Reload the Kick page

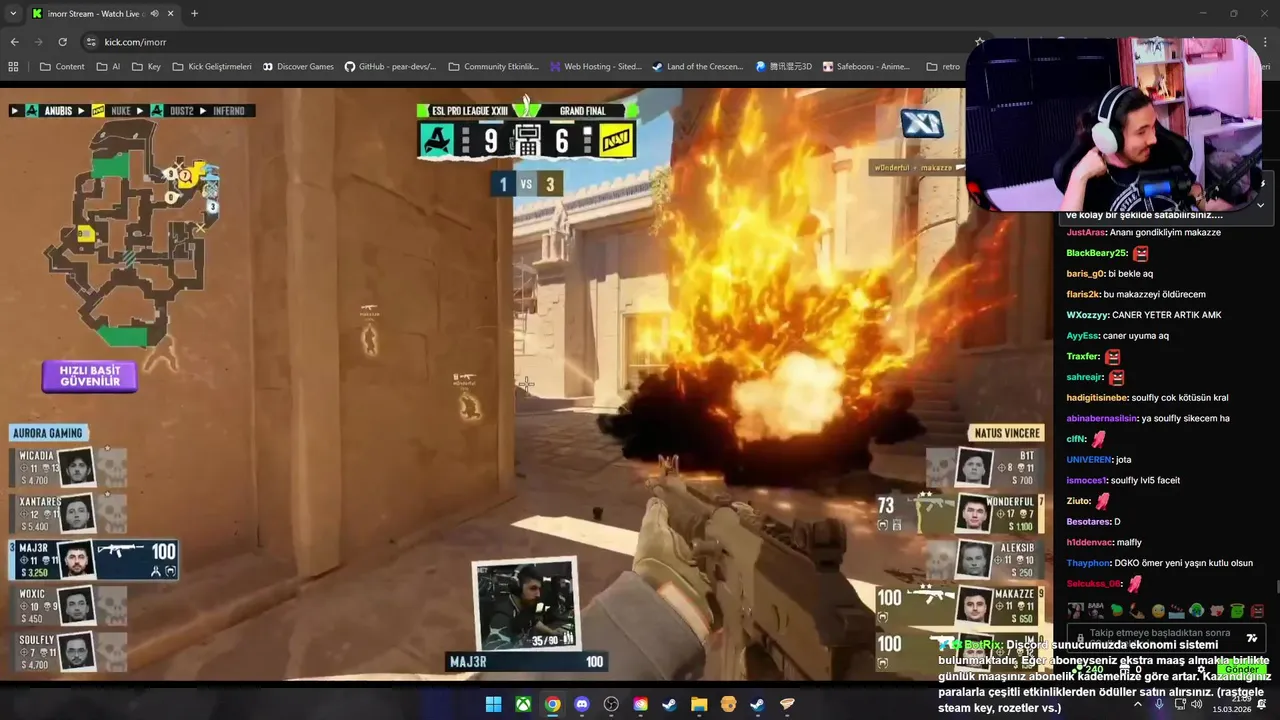coord(62,42)
